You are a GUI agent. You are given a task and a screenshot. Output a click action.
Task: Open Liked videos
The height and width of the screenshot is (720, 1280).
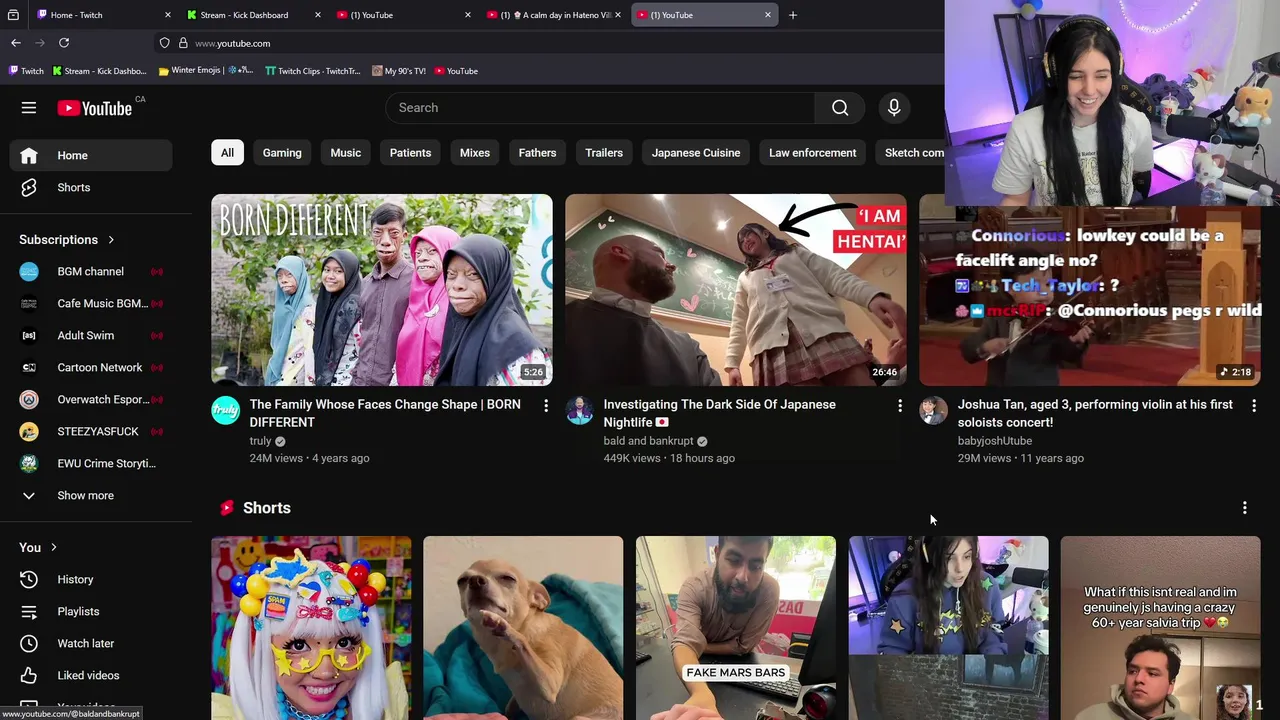91,675
